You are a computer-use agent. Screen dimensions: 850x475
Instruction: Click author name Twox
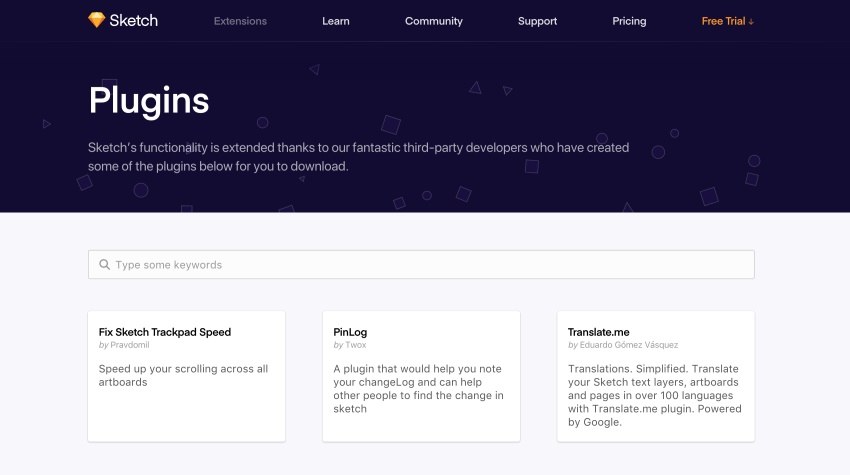pyautogui.click(x=355, y=345)
